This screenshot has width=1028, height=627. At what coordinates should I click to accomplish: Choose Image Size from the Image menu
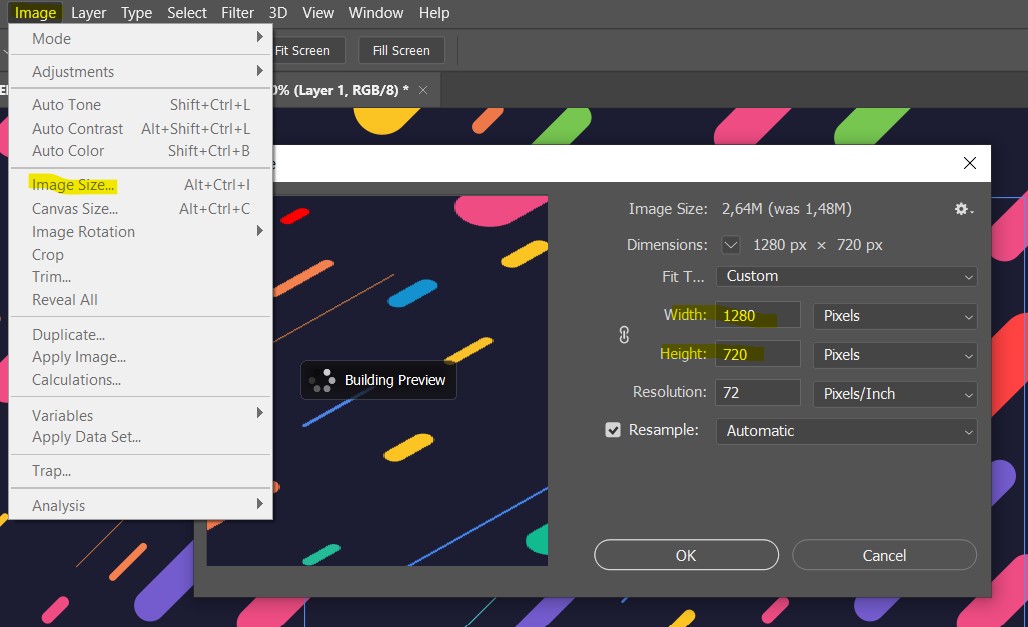[x=140, y=185]
